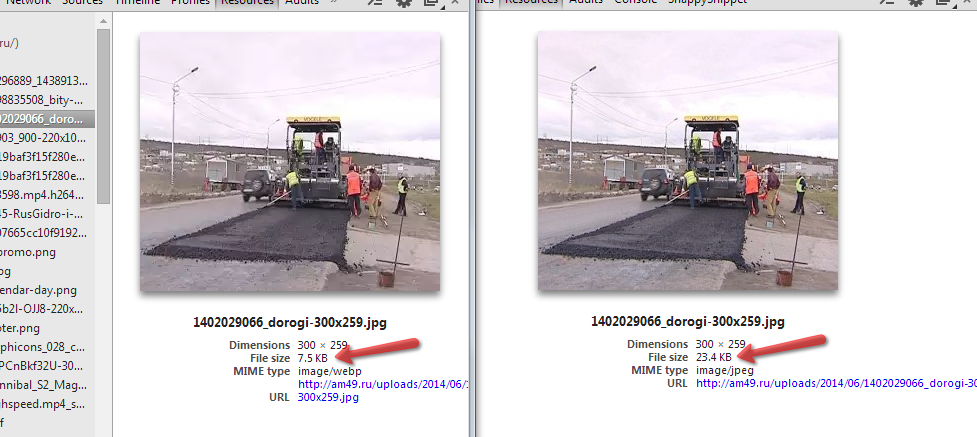Click the dock-side icon in left DevTools
Image resolution: width=977 pixels, height=437 pixels.
pos(430,3)
